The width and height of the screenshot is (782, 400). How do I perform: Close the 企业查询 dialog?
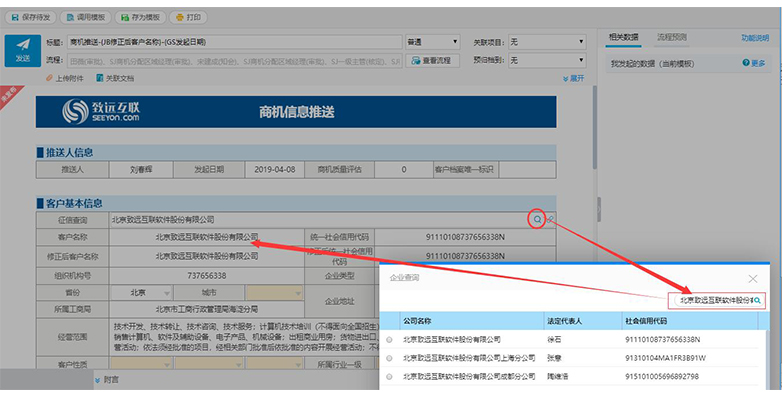753,279
